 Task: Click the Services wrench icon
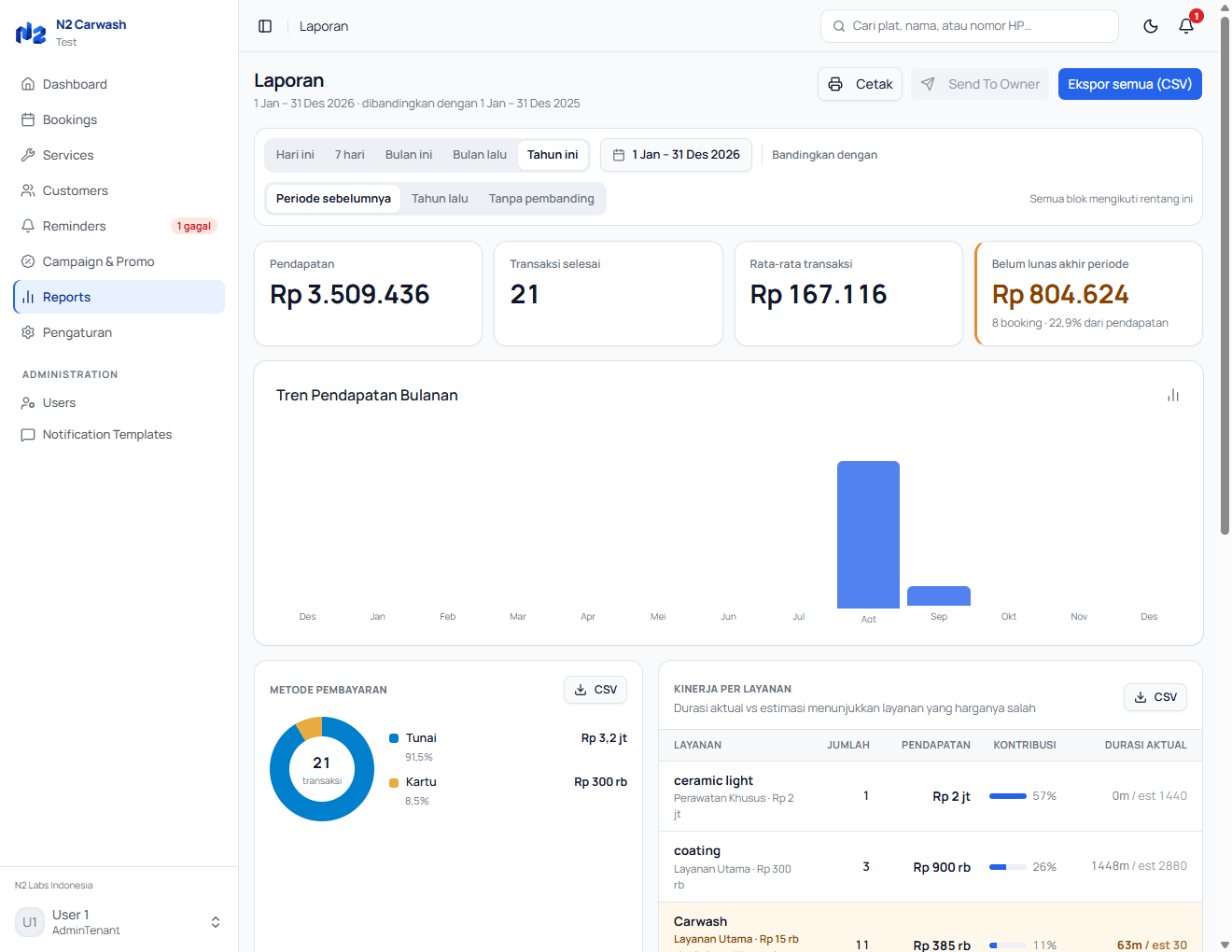pyautogui.click(x=28, y=155)
